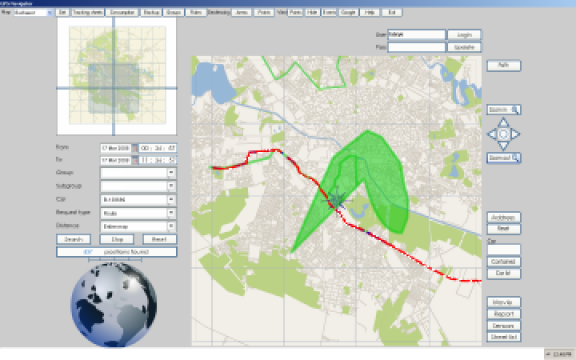This screenshot has width=576, height=360.
Task: Click the Hide toolbar button
Action: point(312,12)
